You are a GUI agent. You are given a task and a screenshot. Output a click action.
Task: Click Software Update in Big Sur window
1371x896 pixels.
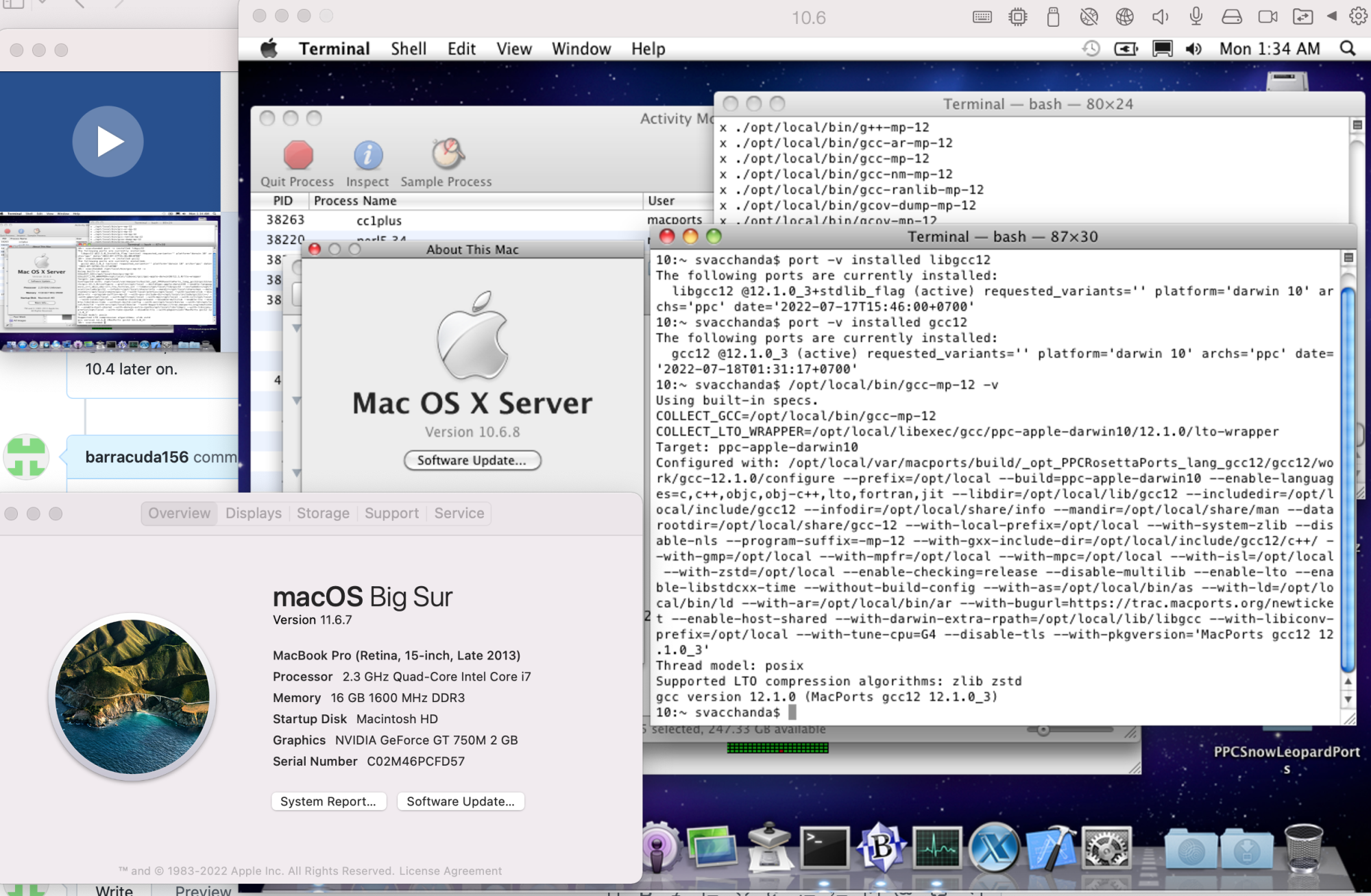tap(461, 801)
